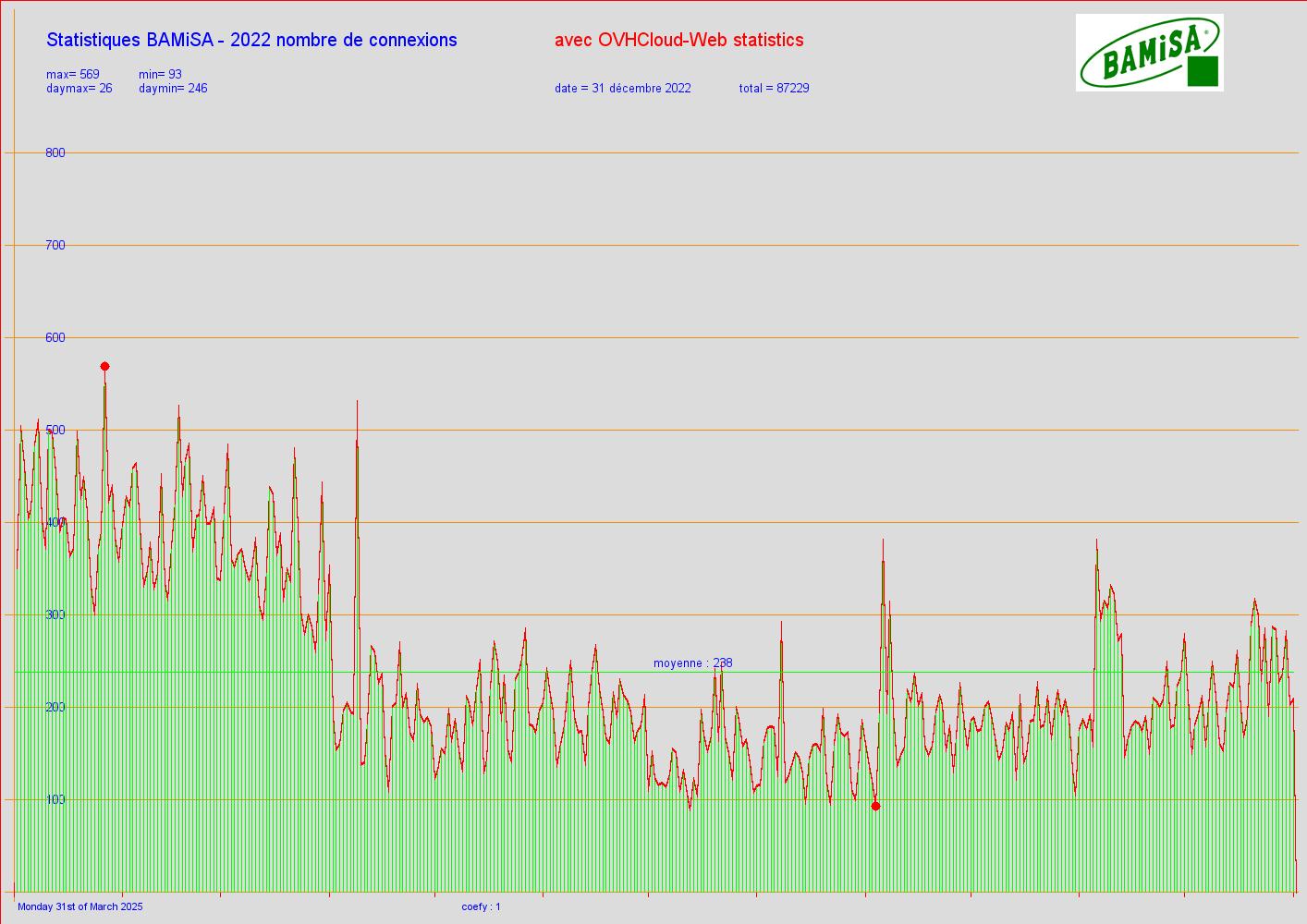This screenshot has height=924, width=1307.
Task: Click the 100 y-axis label
Action: (55, 799)
